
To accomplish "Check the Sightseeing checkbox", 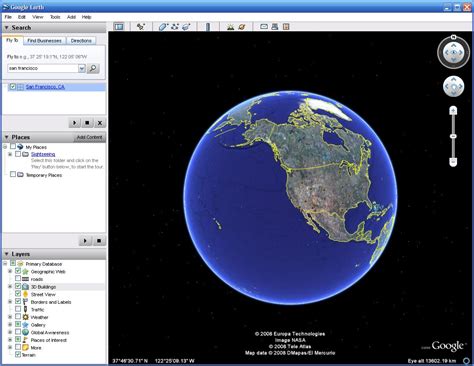I will click(x=18, y=154).
